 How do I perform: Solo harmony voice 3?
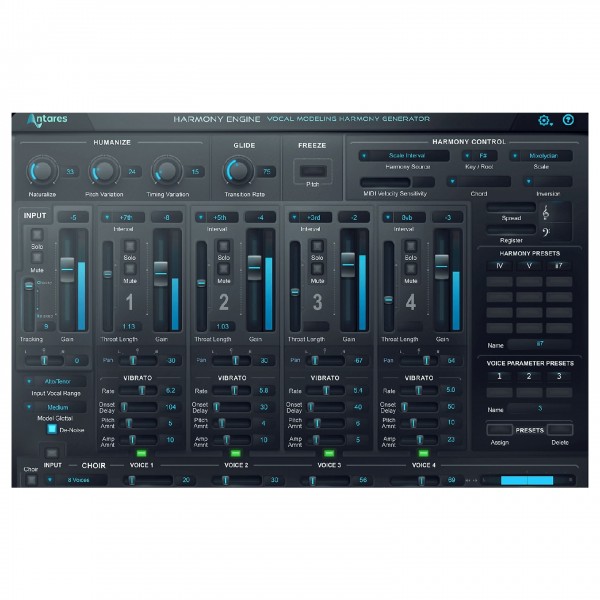pos(317,246)
